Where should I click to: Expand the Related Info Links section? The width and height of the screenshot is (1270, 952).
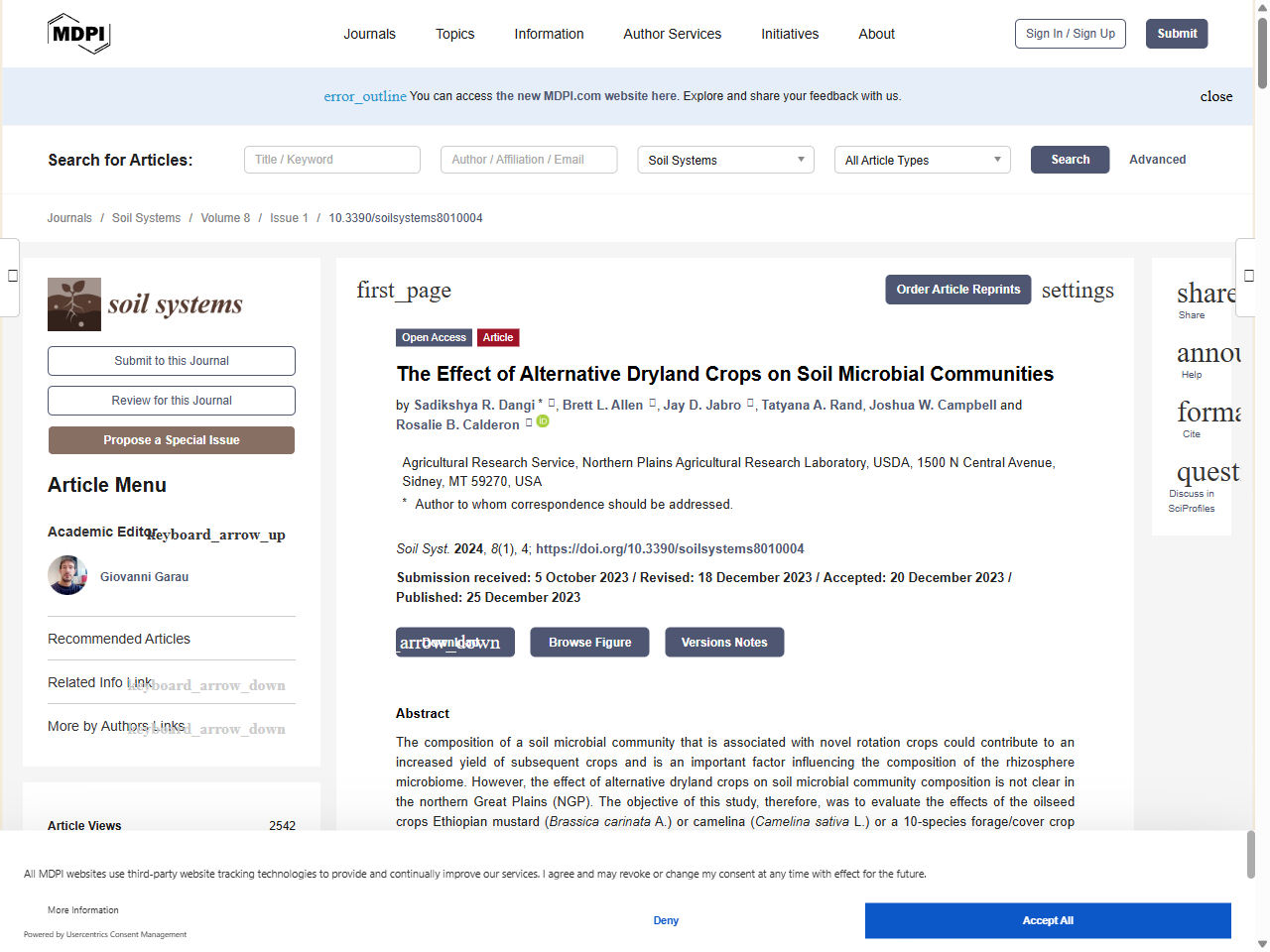coord(206,685)
